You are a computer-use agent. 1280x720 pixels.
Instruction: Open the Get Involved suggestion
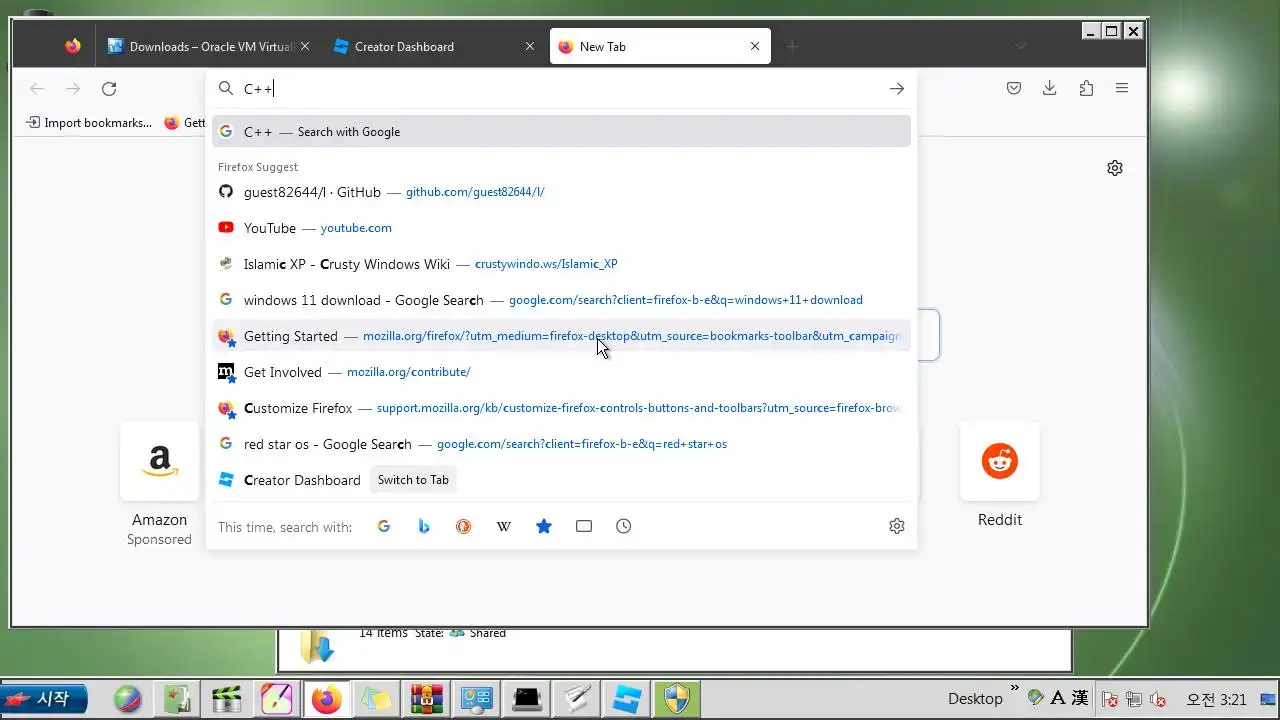(x=561, y=372)
